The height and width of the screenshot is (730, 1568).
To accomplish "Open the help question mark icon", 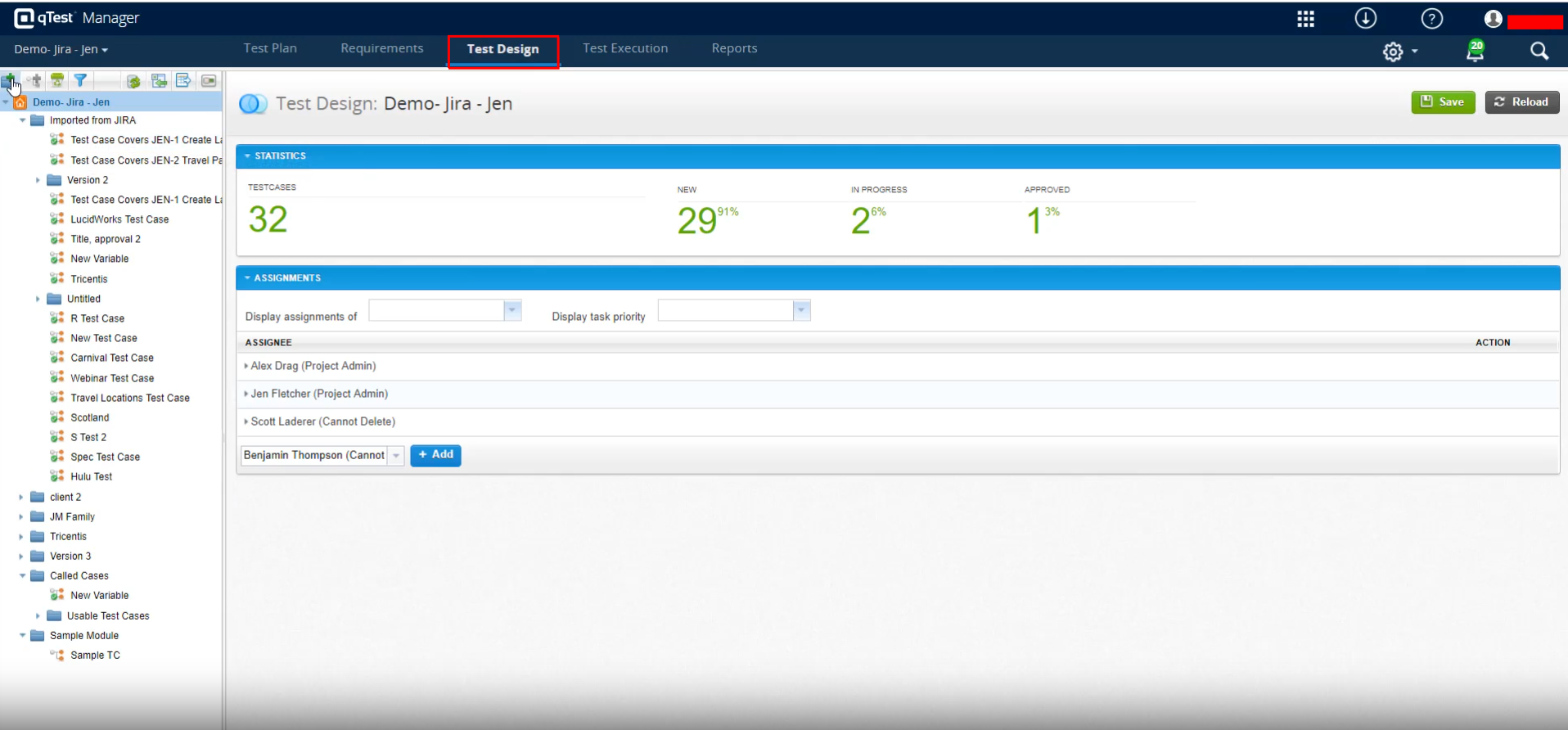I will point(1431,19).
